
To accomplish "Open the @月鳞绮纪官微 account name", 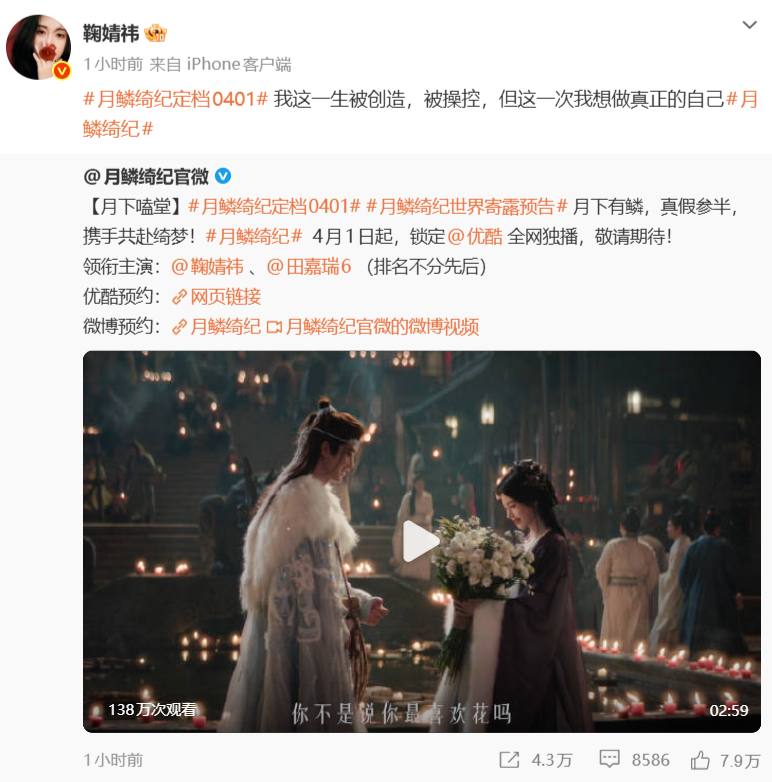I will (x=146, y=177).
